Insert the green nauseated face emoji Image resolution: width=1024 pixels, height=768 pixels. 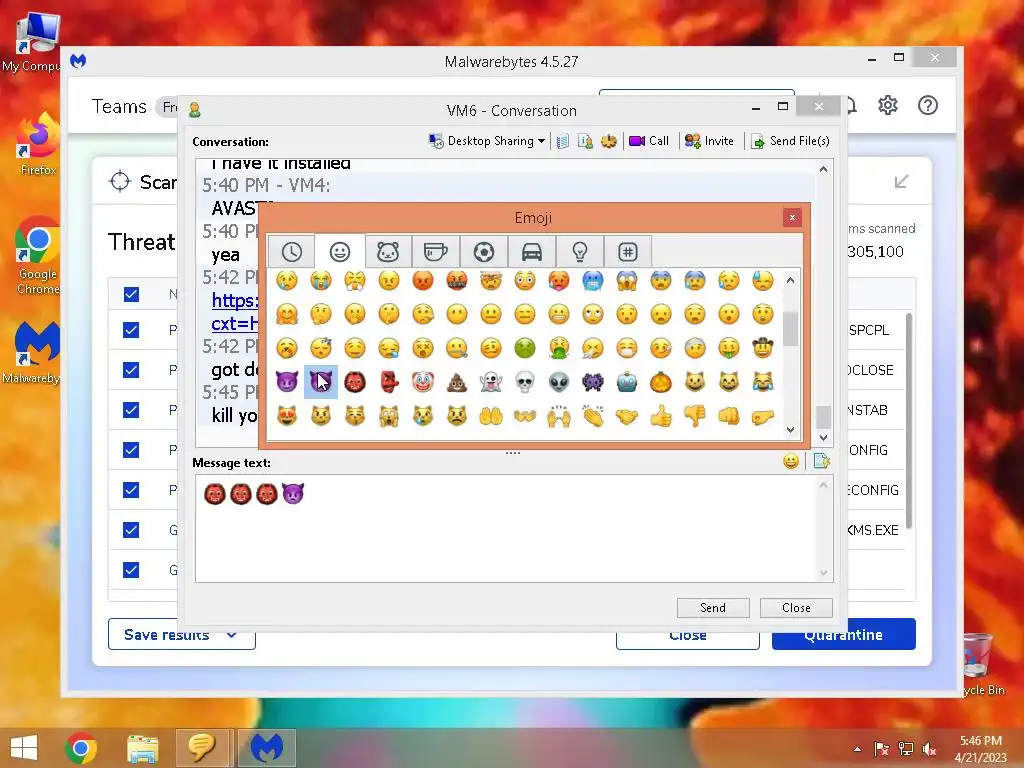coord(524,348)
